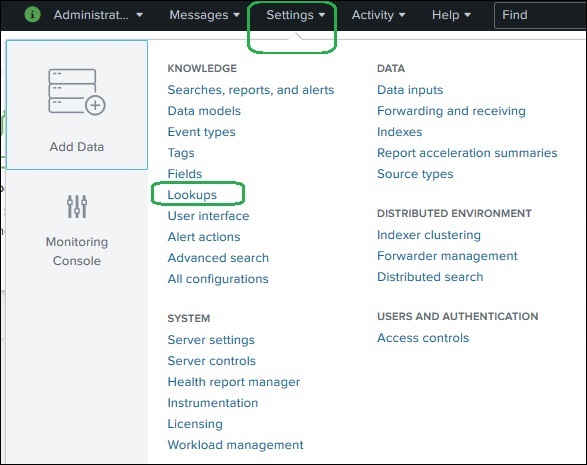587x465 pixels.
Task: Open the Monitoring Console sliders icon
Action: [77, 206]
